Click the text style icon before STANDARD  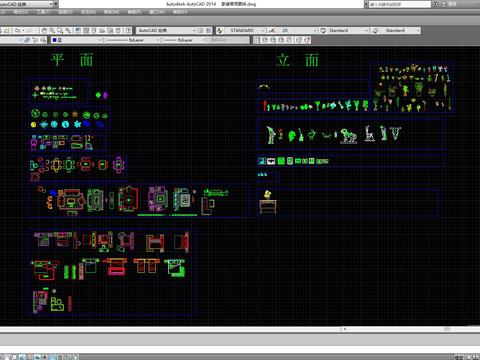coord(220,30)
